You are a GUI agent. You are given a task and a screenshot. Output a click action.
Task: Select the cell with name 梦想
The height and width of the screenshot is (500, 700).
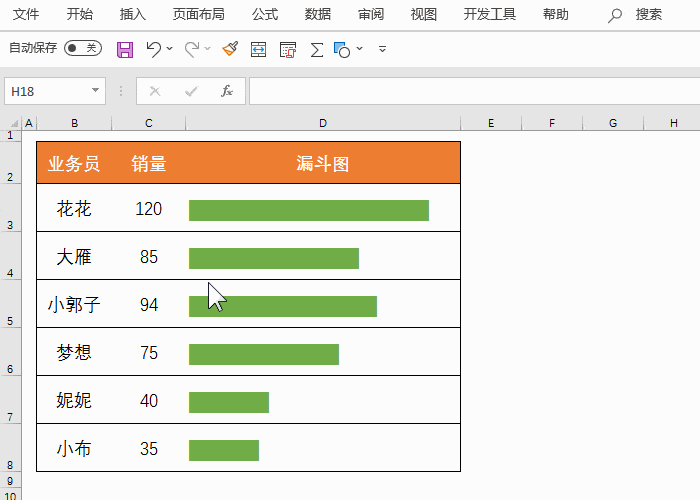point(74,352)
